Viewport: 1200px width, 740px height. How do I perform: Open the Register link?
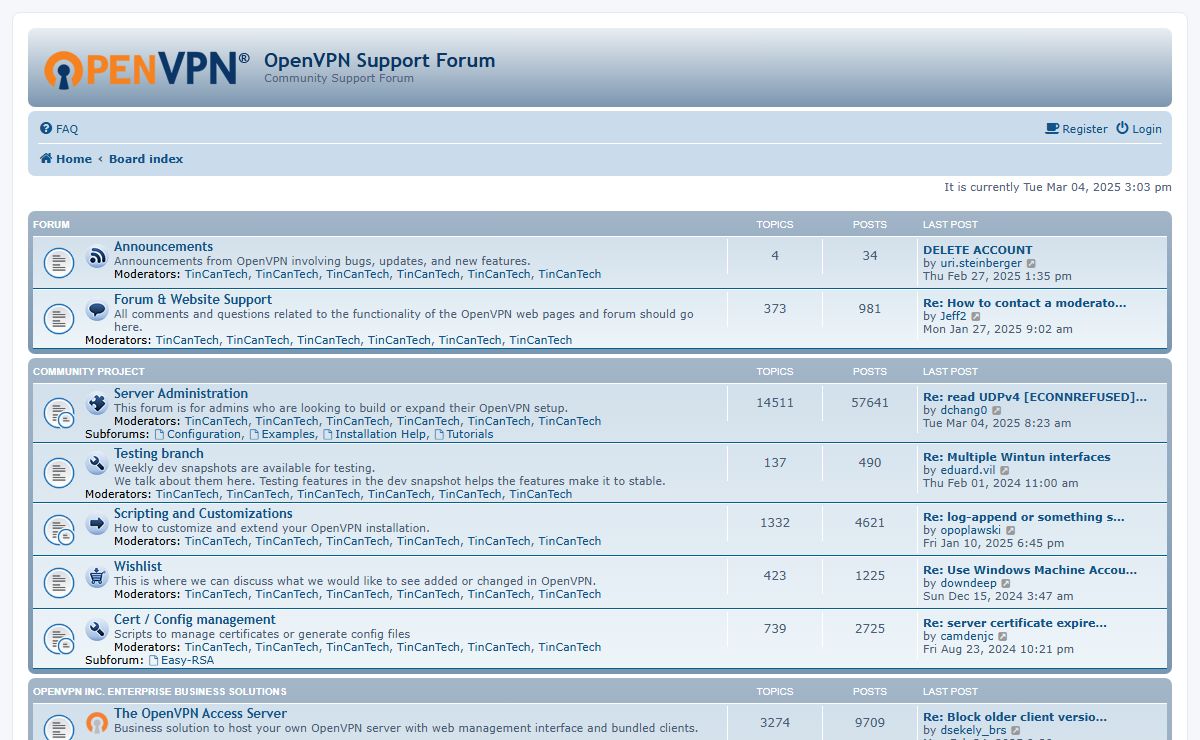[1077, 129]
